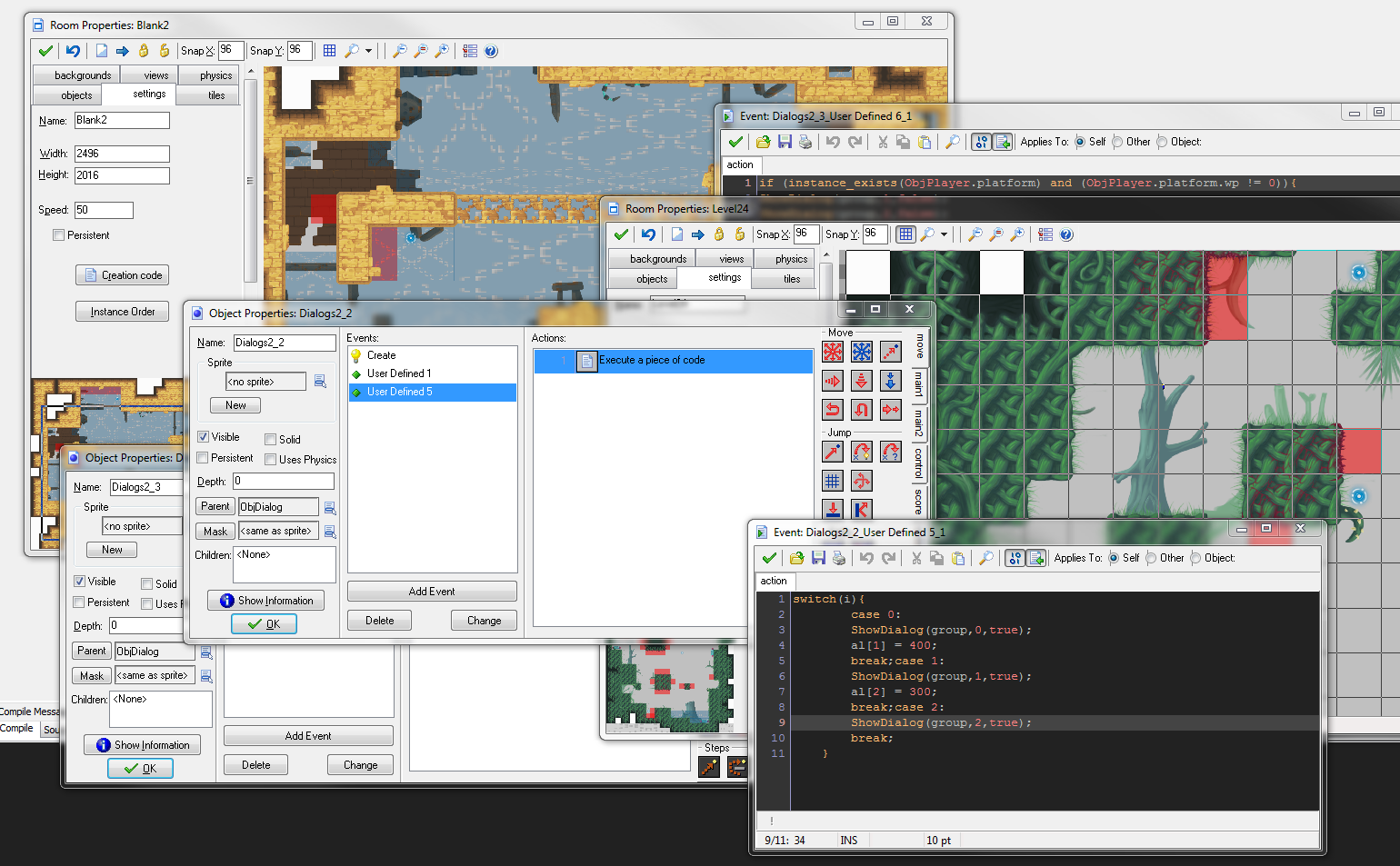Toggle Uses Physics checkbox in Dialogs2_2 properties

(x=271, y=460)
